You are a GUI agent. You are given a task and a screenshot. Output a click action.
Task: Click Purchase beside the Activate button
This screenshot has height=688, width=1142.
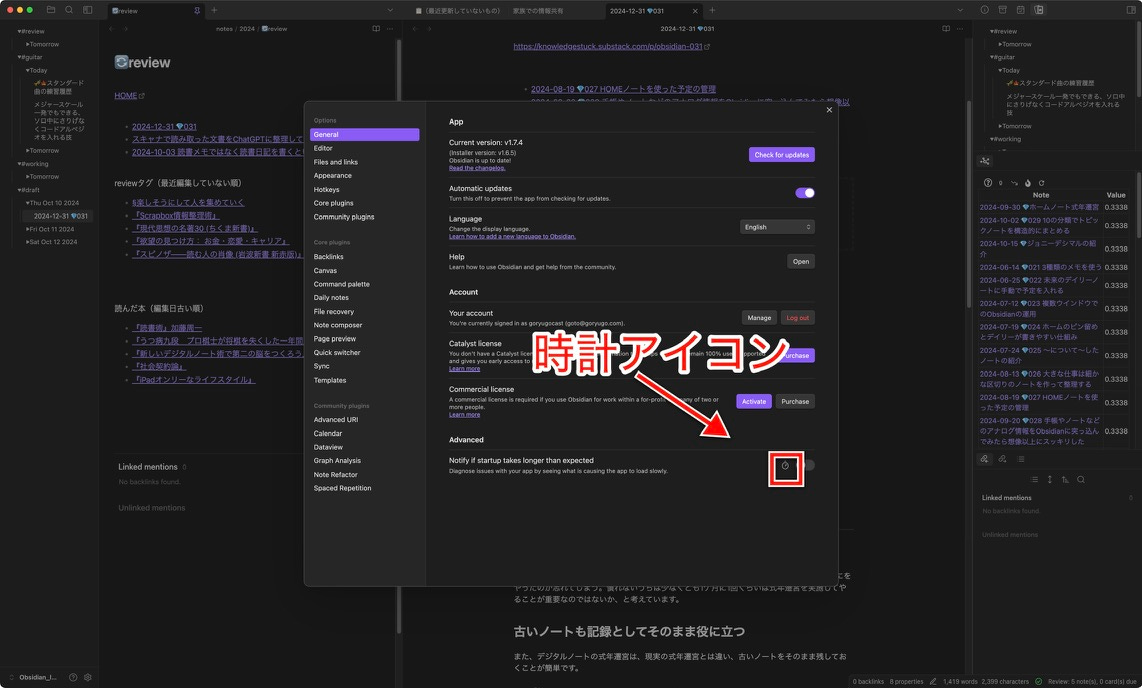[x=795, y=401]
